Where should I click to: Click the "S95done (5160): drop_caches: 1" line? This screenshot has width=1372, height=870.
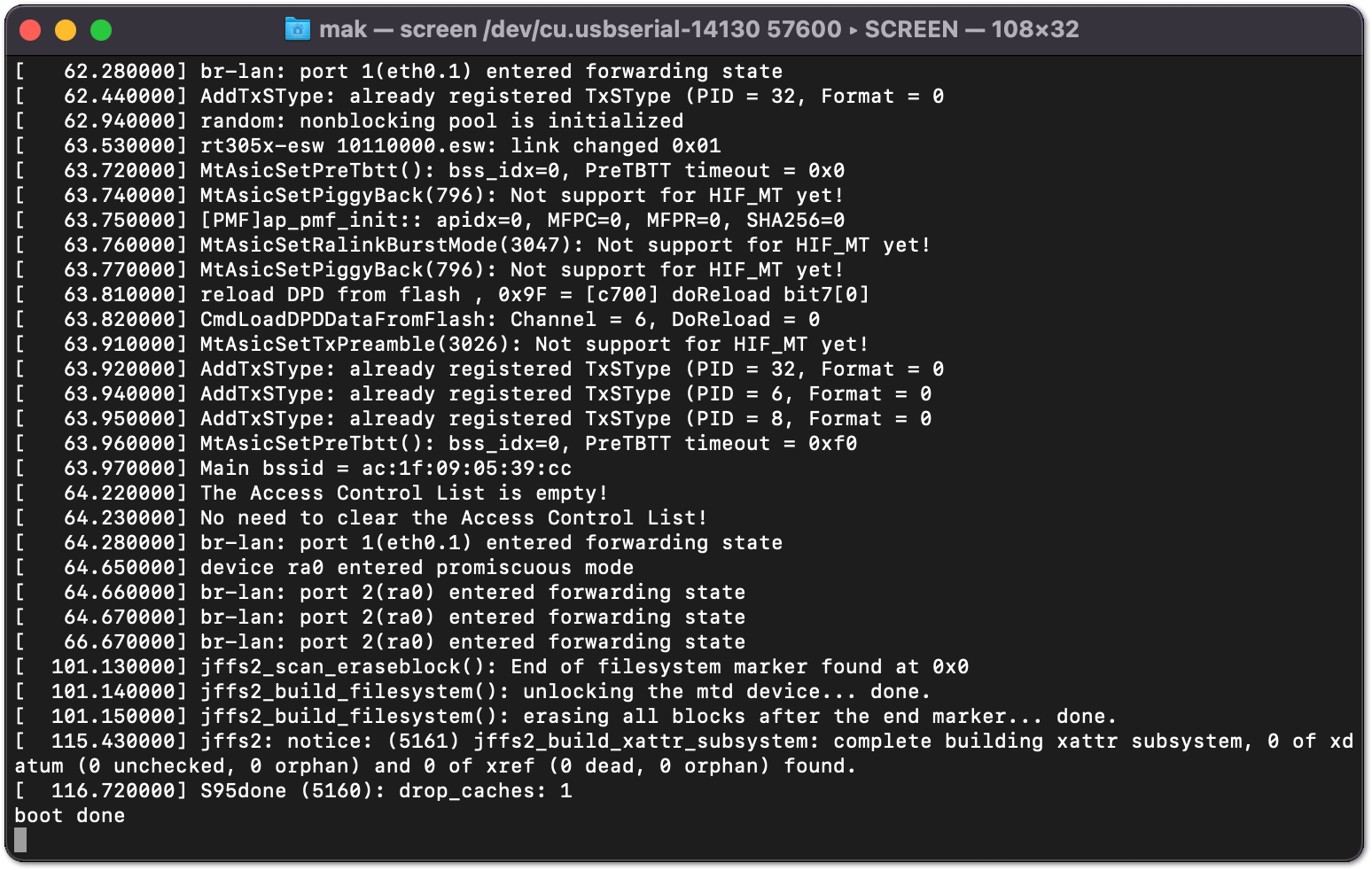pos(386,790)
